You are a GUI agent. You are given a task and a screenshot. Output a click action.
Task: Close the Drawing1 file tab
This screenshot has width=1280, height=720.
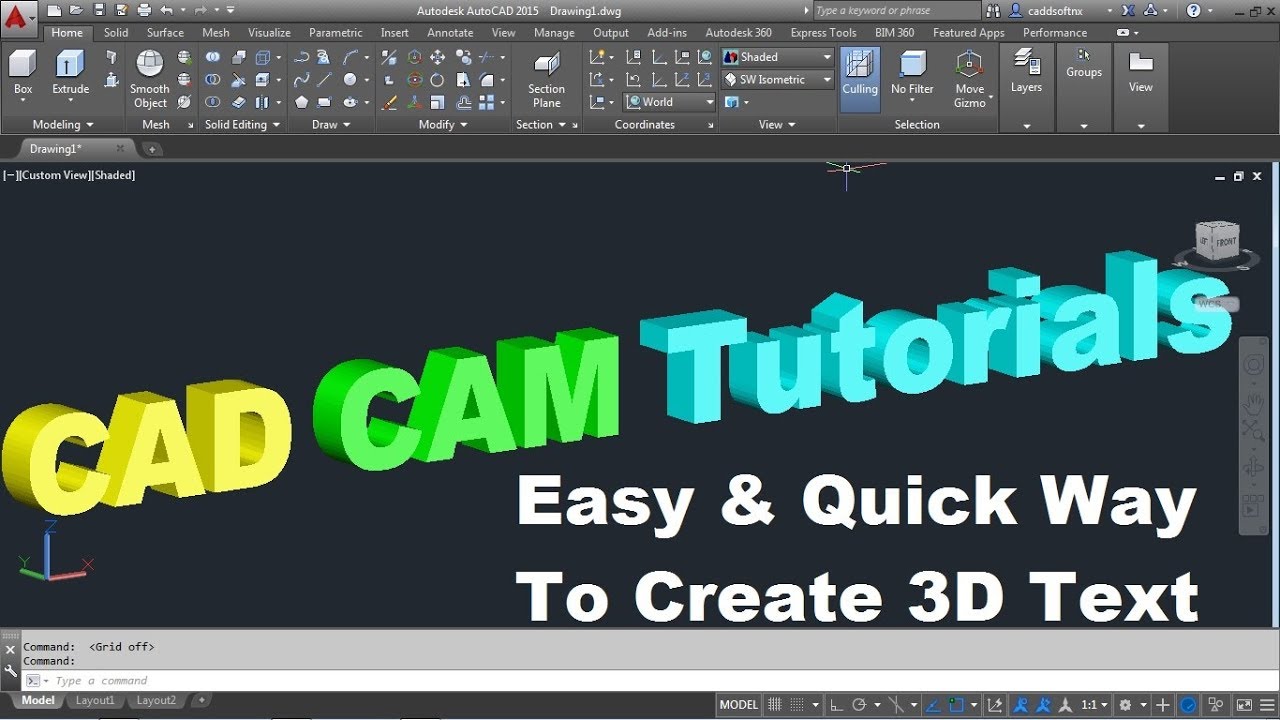pos(120,149)
